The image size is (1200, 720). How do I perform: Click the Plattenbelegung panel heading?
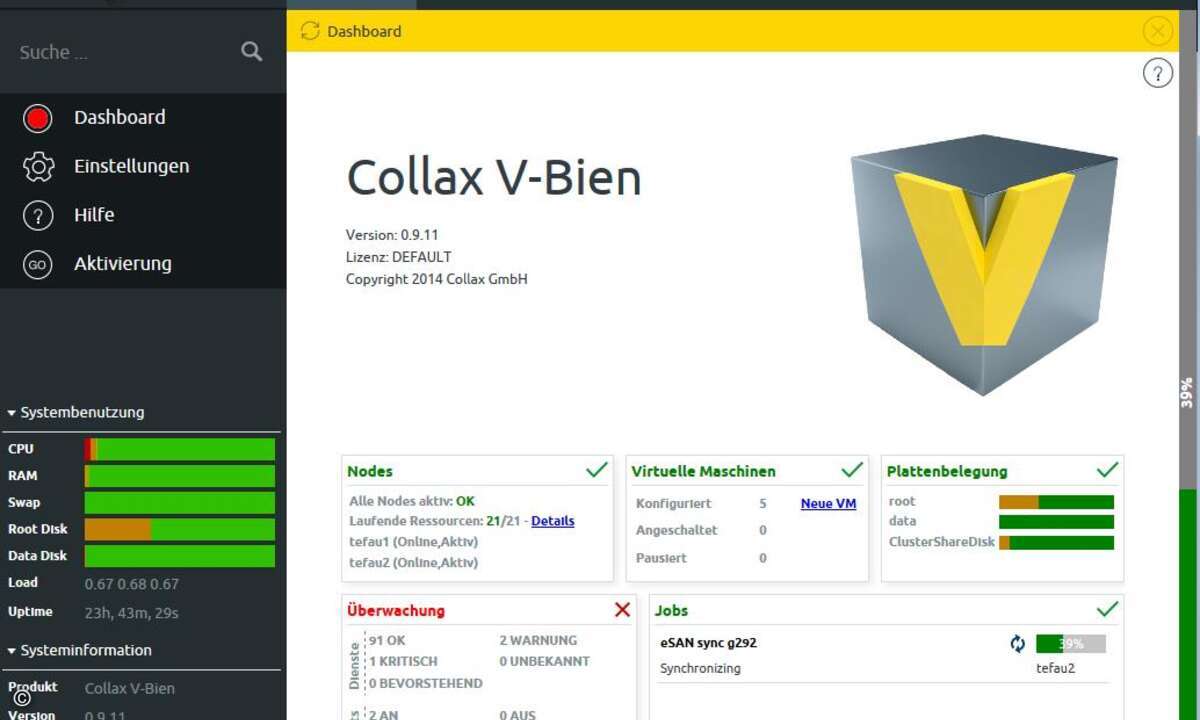tap(947, 471)
